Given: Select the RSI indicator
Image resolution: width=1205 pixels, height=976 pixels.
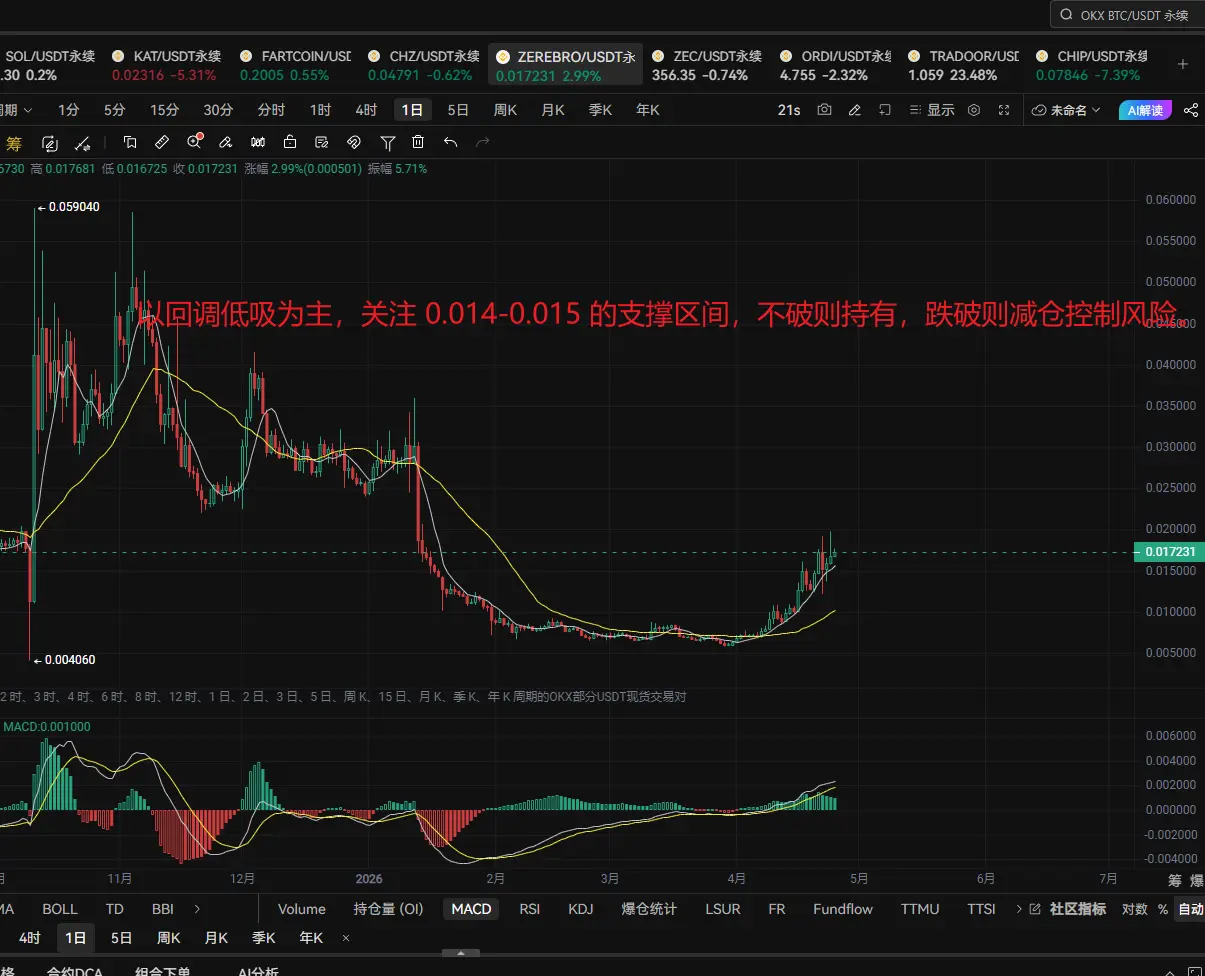Looking at the screenshot, I should tap(530, 909).
